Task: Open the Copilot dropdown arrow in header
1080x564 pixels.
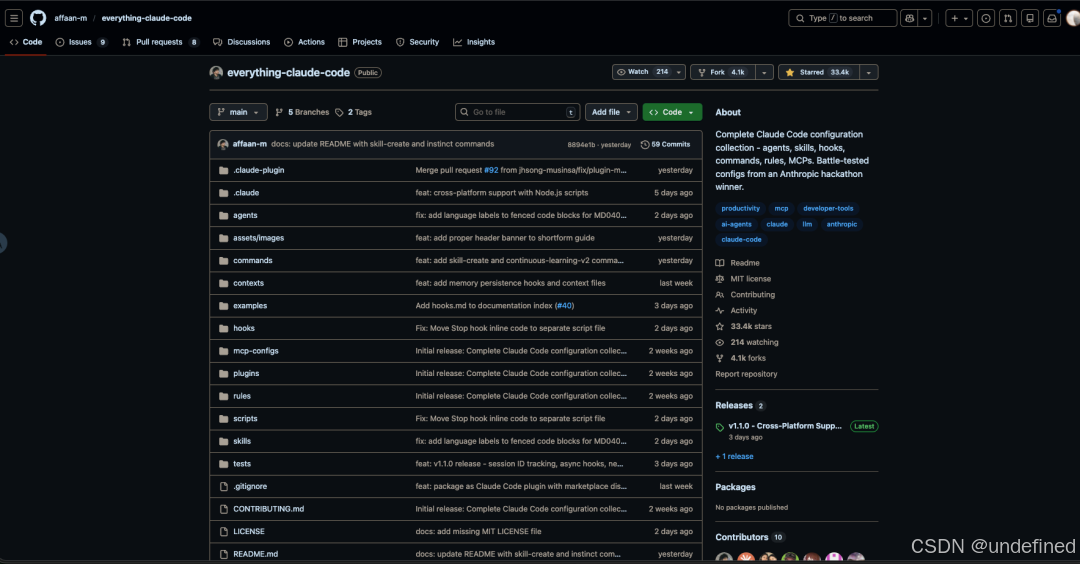Action: (925, 18)
